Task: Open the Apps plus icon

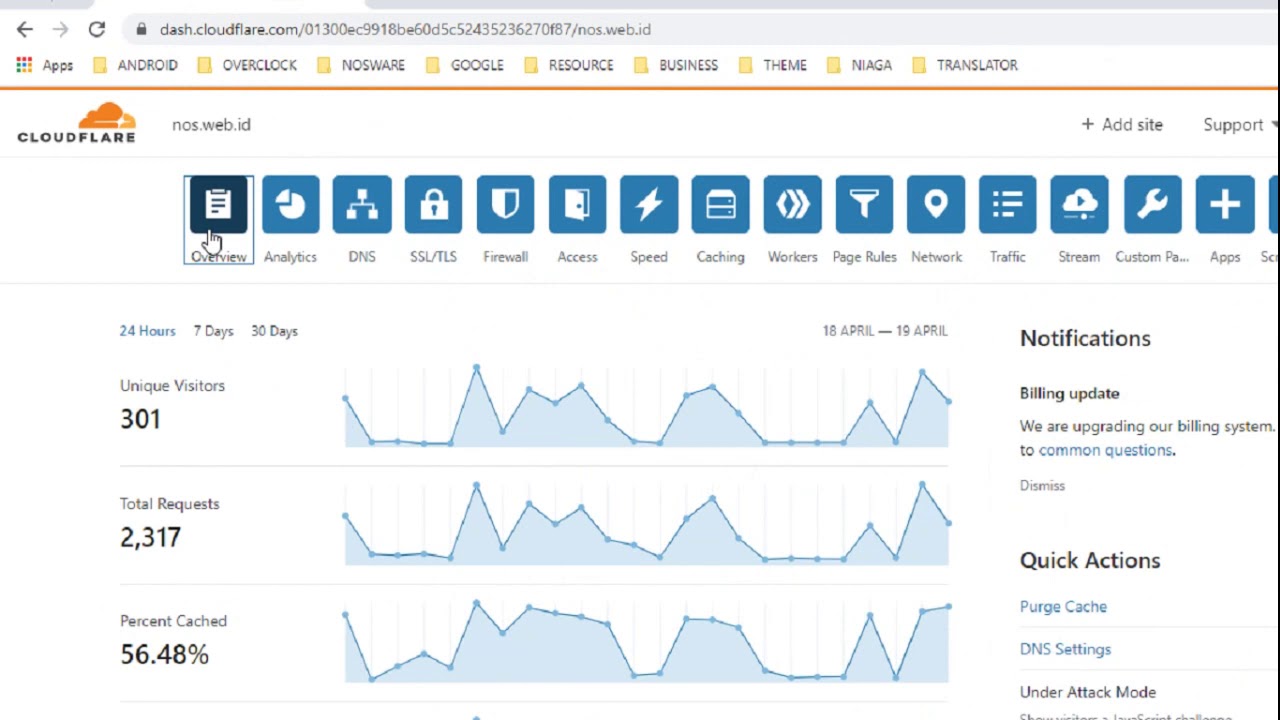Action: pos(1225,205)
